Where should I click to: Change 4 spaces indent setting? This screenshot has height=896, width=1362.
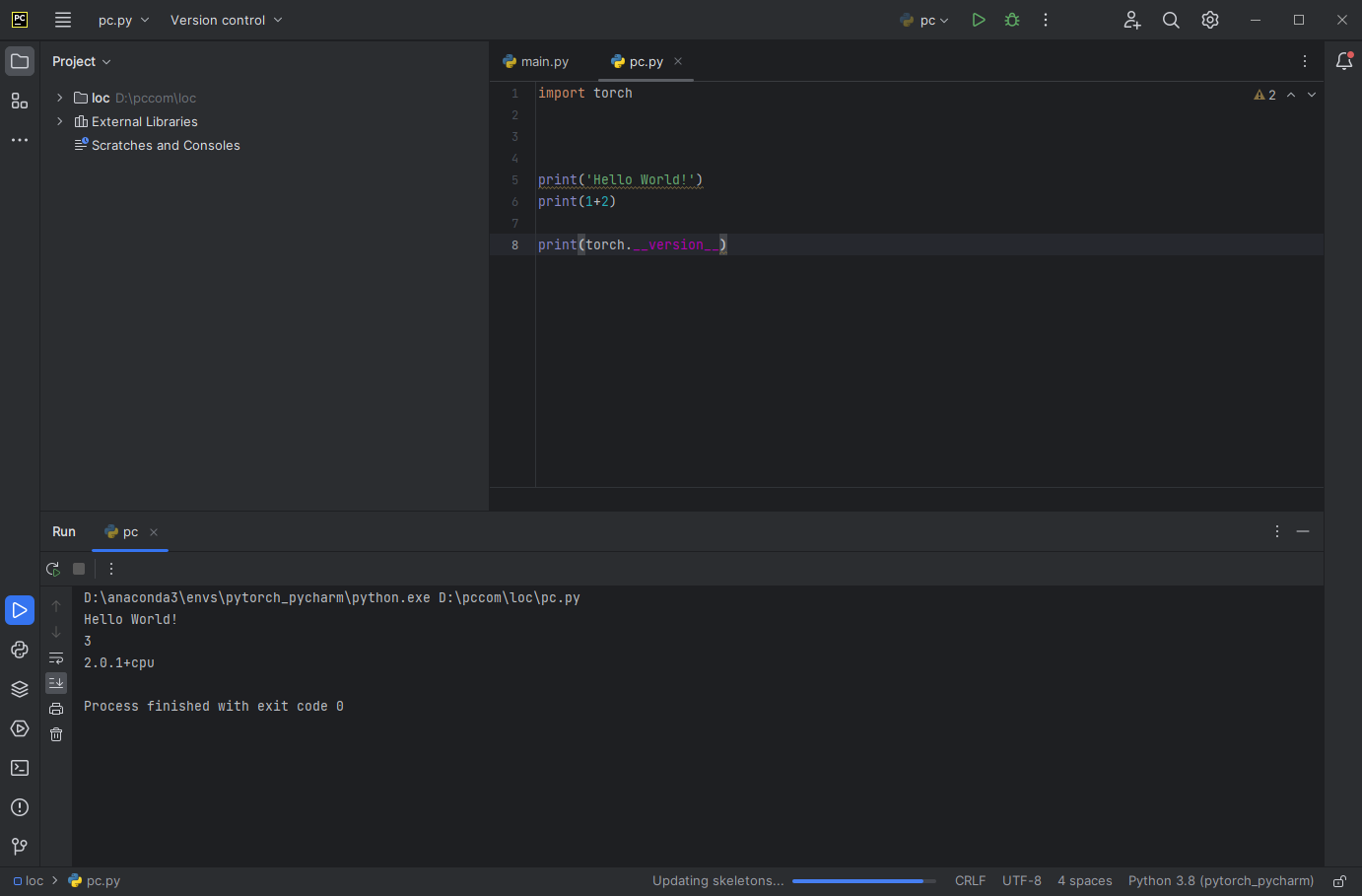click(x=1085, y=881)
